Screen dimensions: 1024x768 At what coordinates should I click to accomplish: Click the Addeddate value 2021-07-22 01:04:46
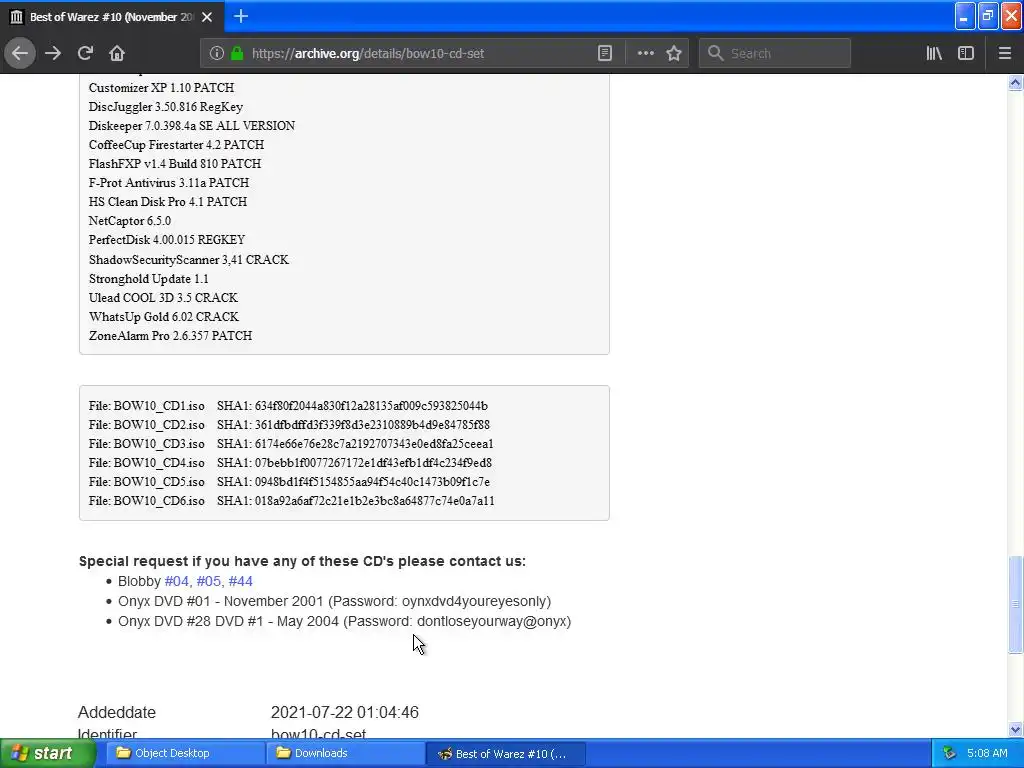click(345, 712)
